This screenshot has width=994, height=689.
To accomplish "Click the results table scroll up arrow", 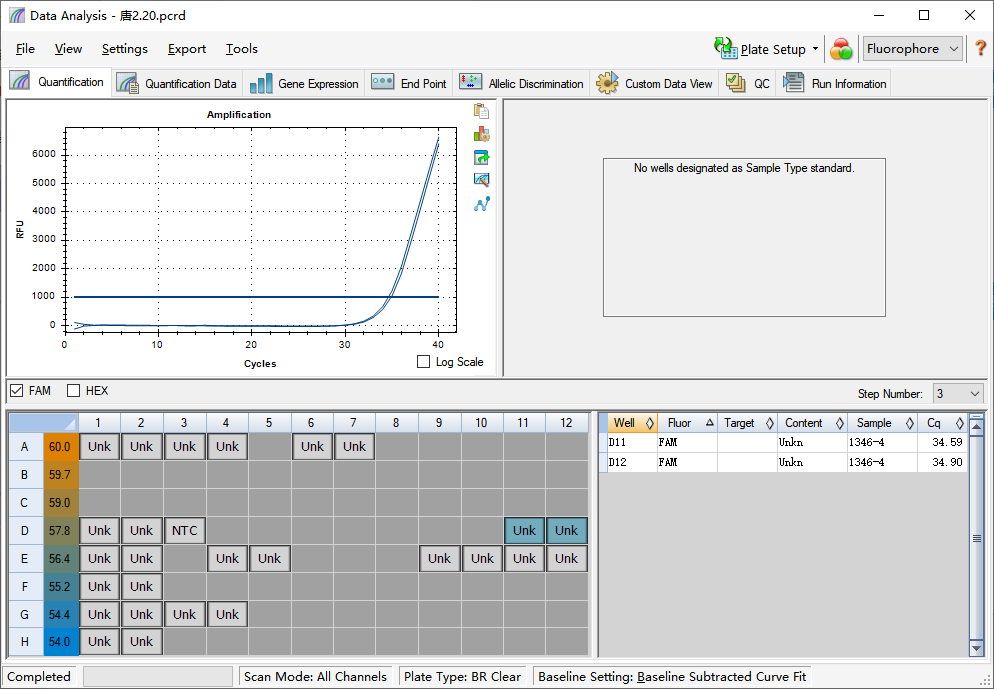I will (x=976, y=426).
